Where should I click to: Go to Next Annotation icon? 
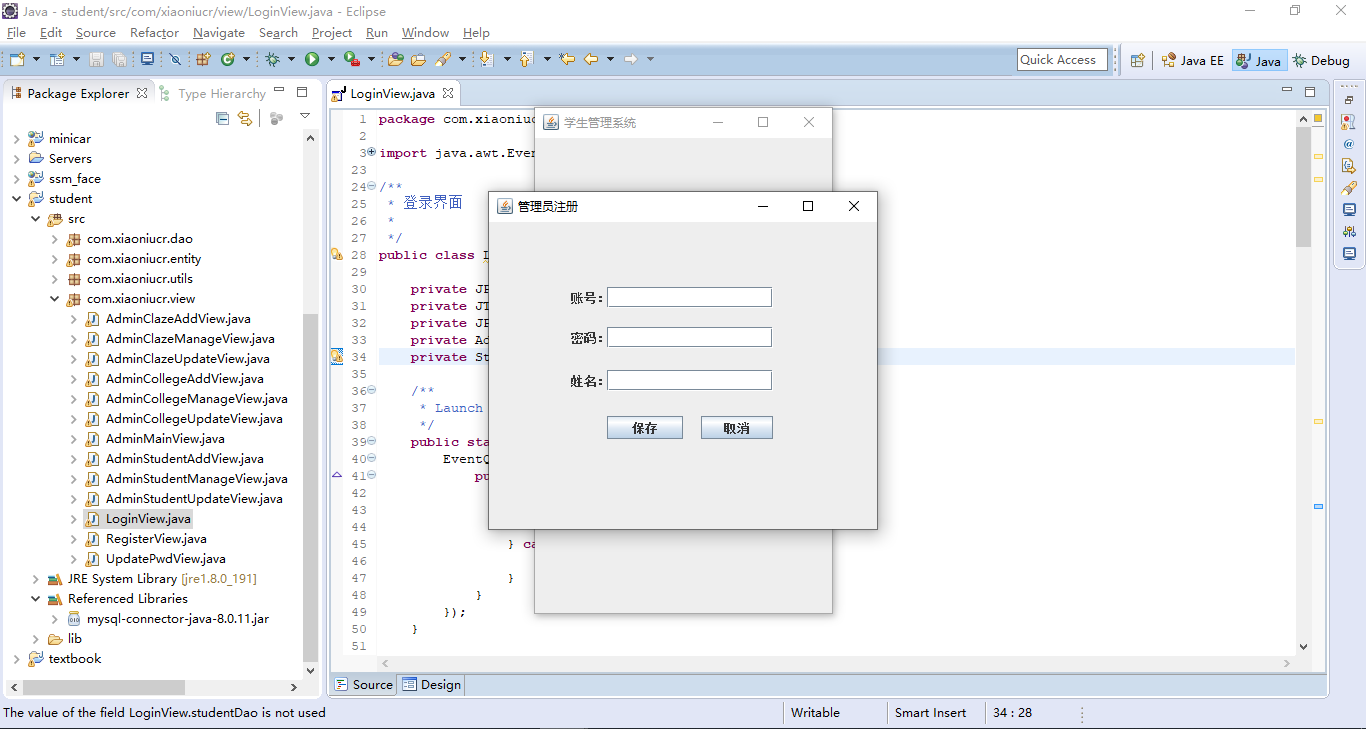[487, 60]
